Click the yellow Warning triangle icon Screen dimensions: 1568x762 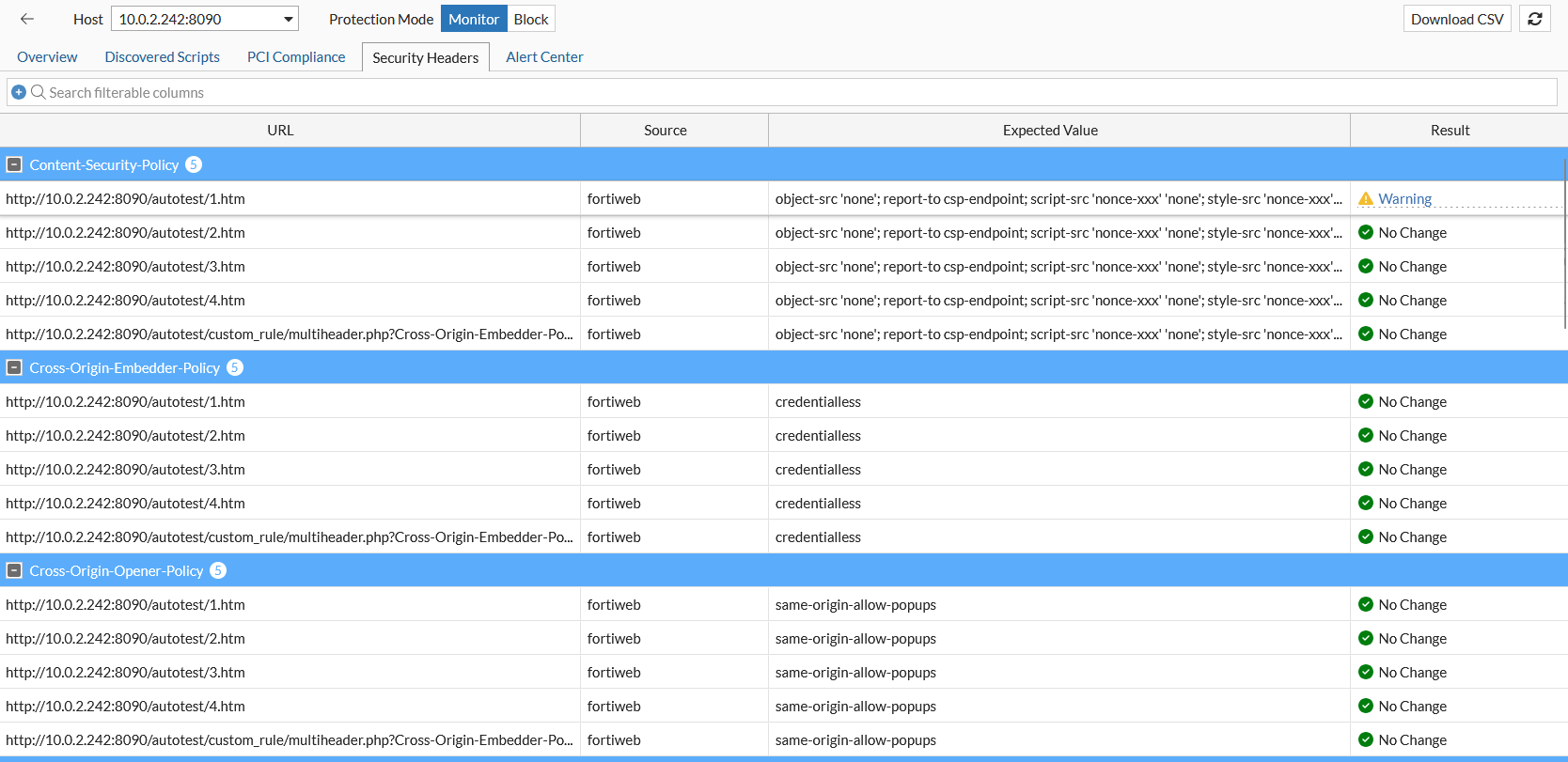point(1366,199)
